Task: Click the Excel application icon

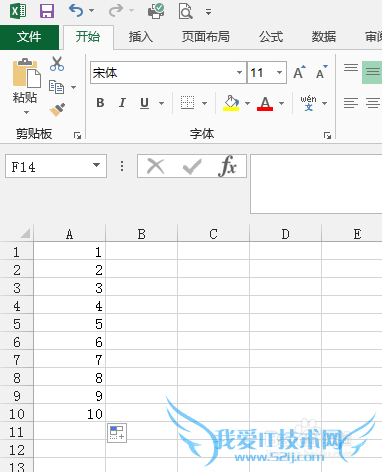Action: [18, 11]
